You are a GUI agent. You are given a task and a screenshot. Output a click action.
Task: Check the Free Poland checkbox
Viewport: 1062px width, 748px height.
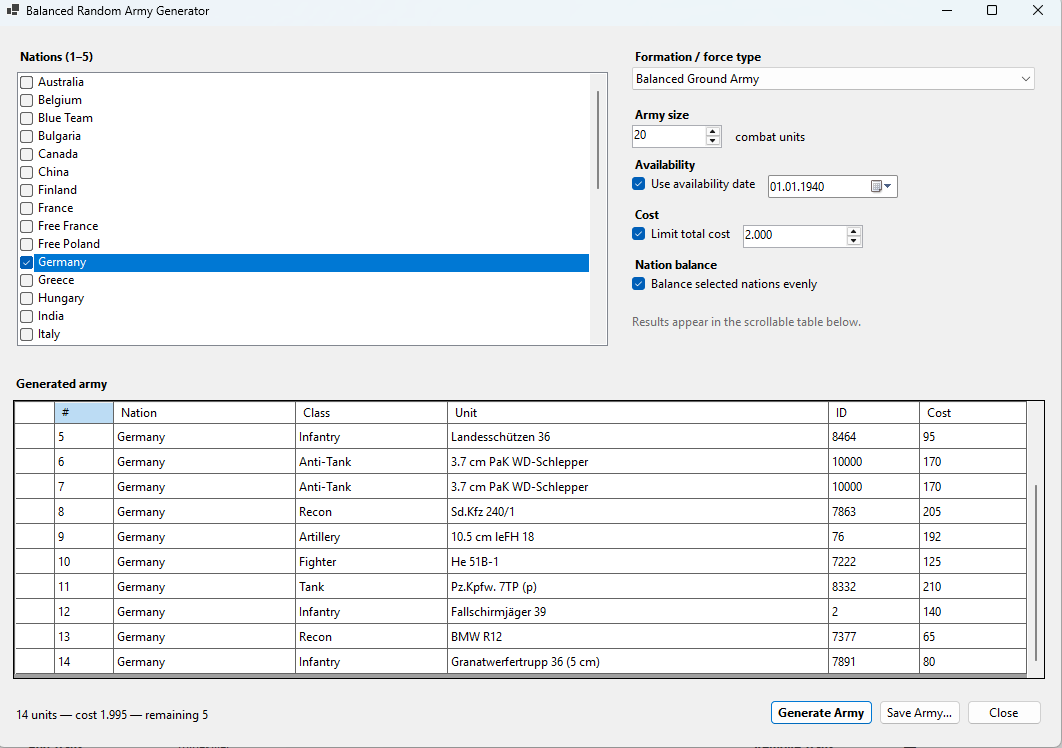point(26,244)
